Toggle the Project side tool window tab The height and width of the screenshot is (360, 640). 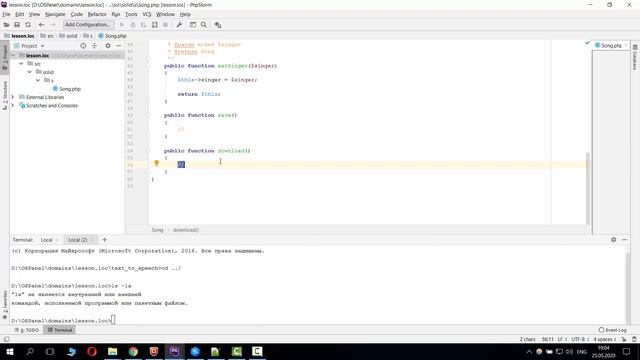click(5, 57)
